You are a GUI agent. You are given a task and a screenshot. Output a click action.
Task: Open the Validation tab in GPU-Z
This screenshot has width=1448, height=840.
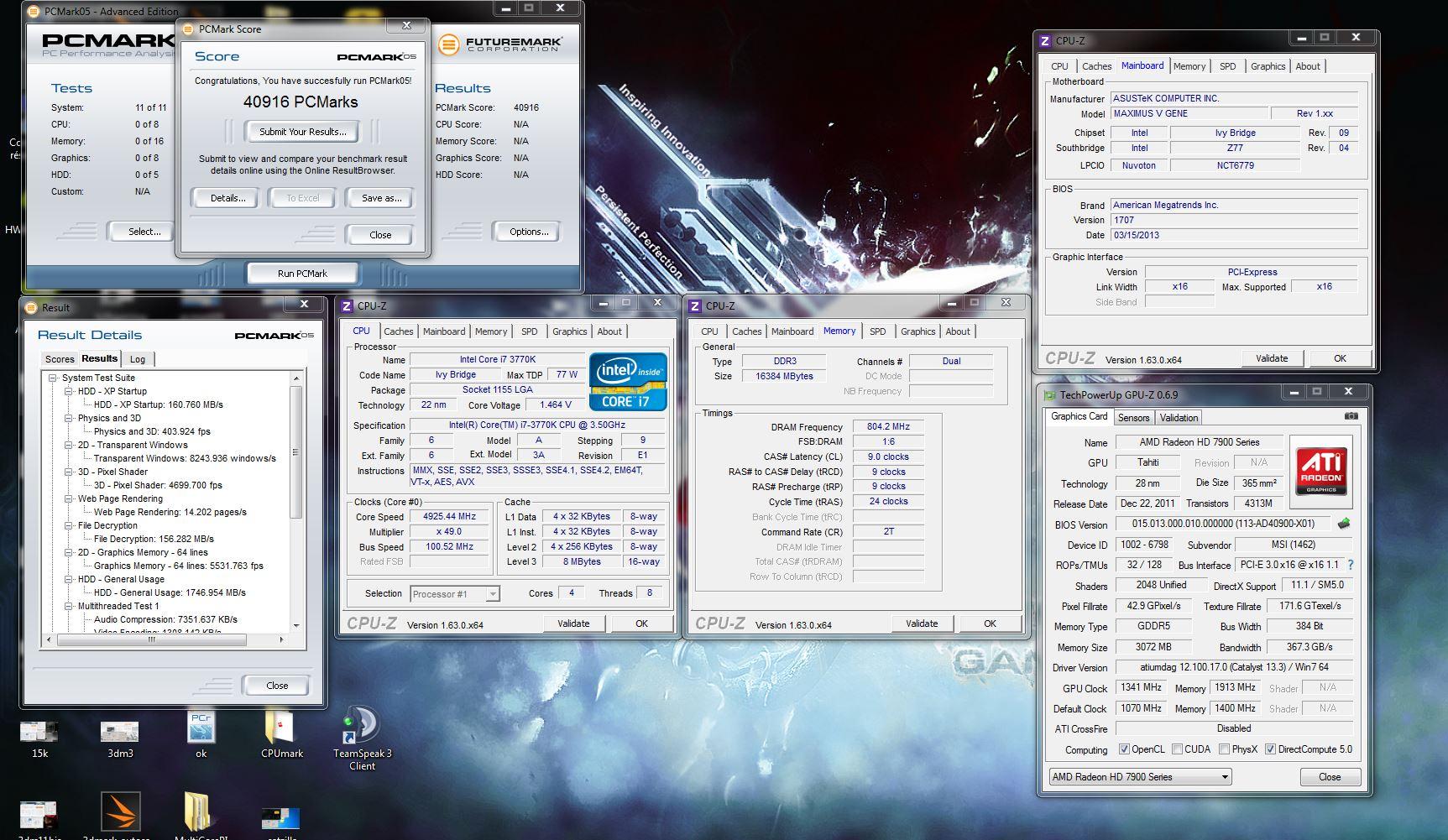(1179, 418)
